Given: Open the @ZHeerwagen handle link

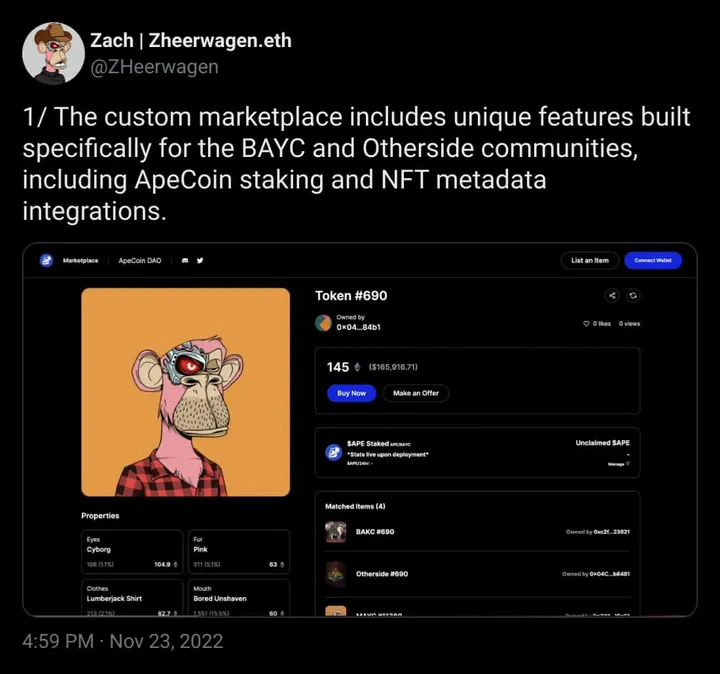Looking at the screenshot, I should [154, 67].
